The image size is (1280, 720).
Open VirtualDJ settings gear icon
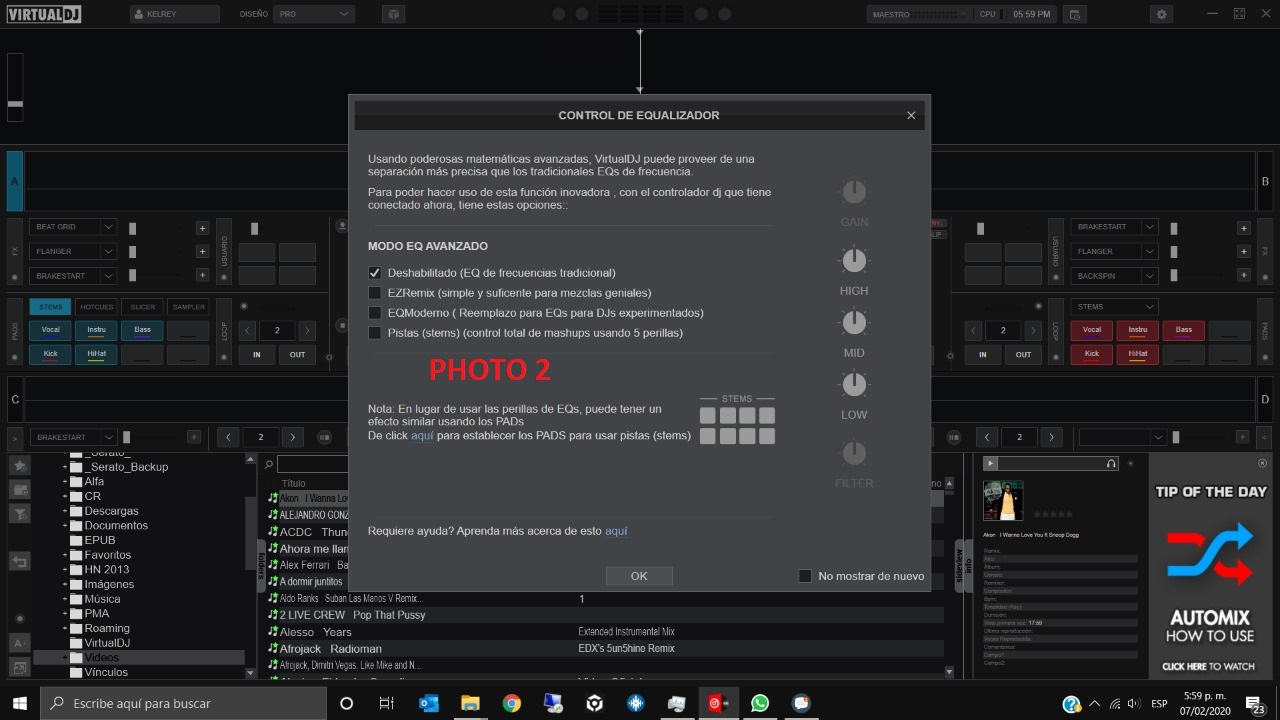pyautogui.click(x=1161, y=15)
